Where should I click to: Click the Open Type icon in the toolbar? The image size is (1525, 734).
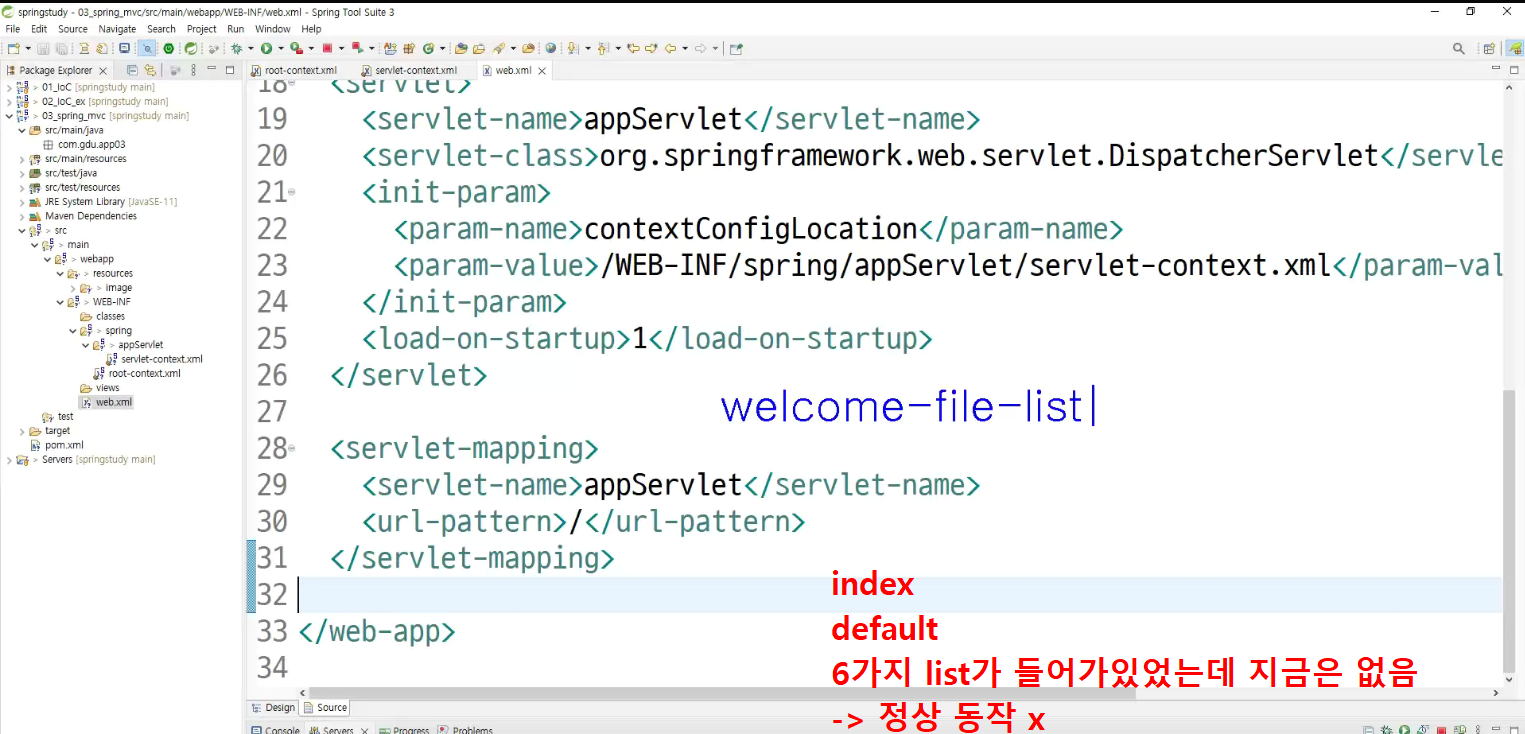(x=460, y=48)
